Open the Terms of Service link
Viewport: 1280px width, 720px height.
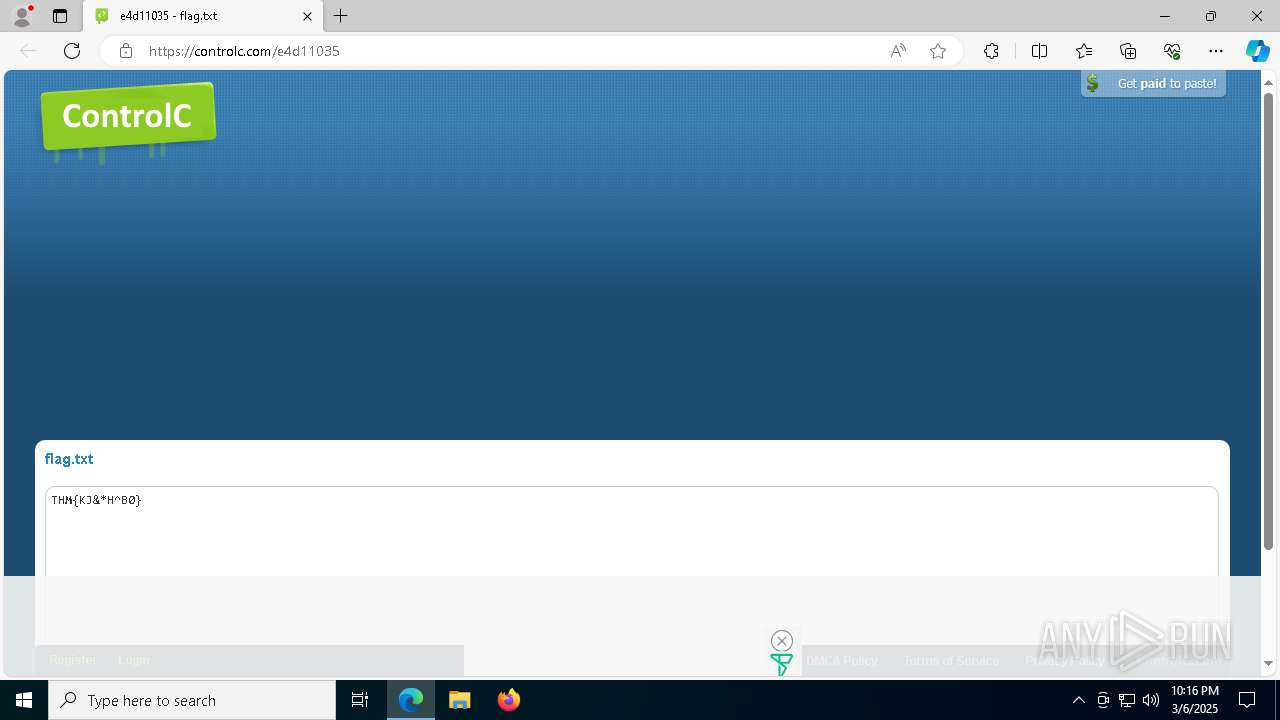(x=951, y=661)
